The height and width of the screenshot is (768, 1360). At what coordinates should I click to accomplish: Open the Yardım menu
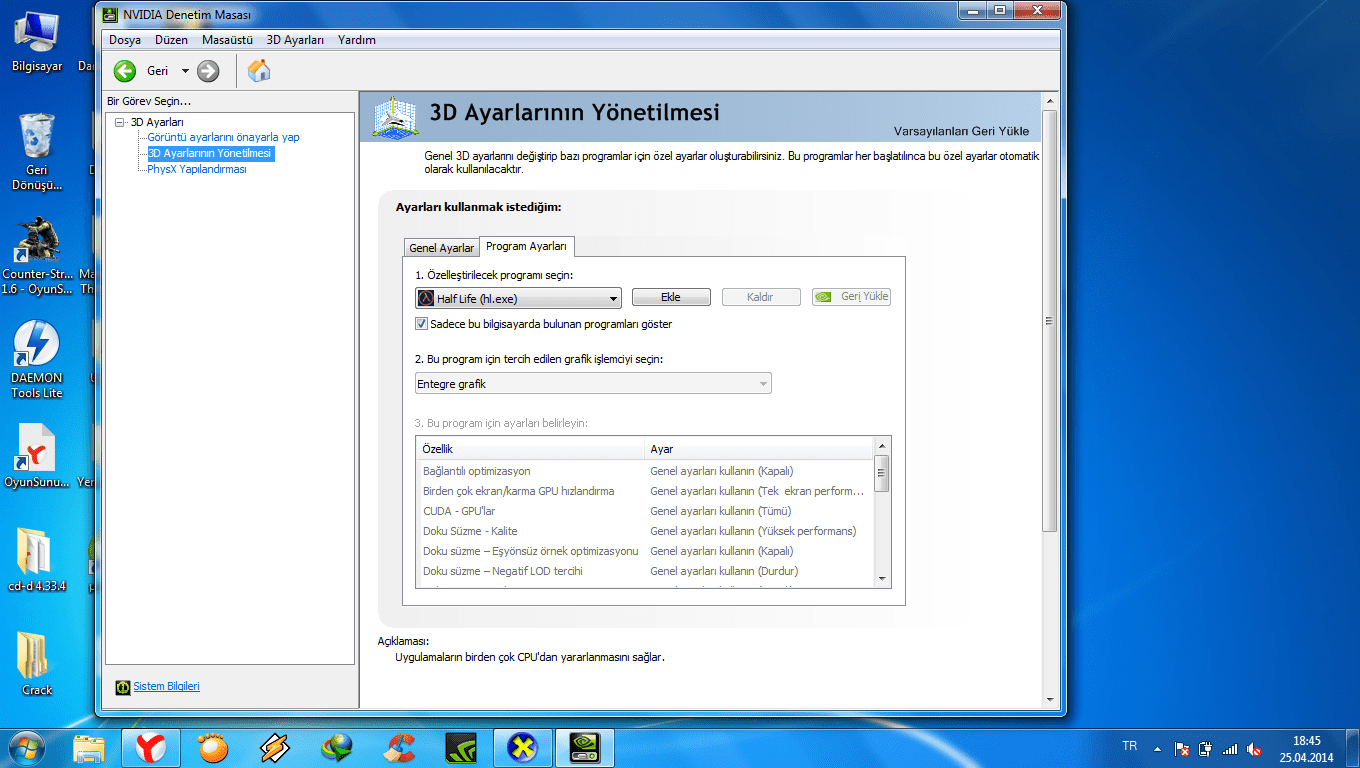coord(357,40)
